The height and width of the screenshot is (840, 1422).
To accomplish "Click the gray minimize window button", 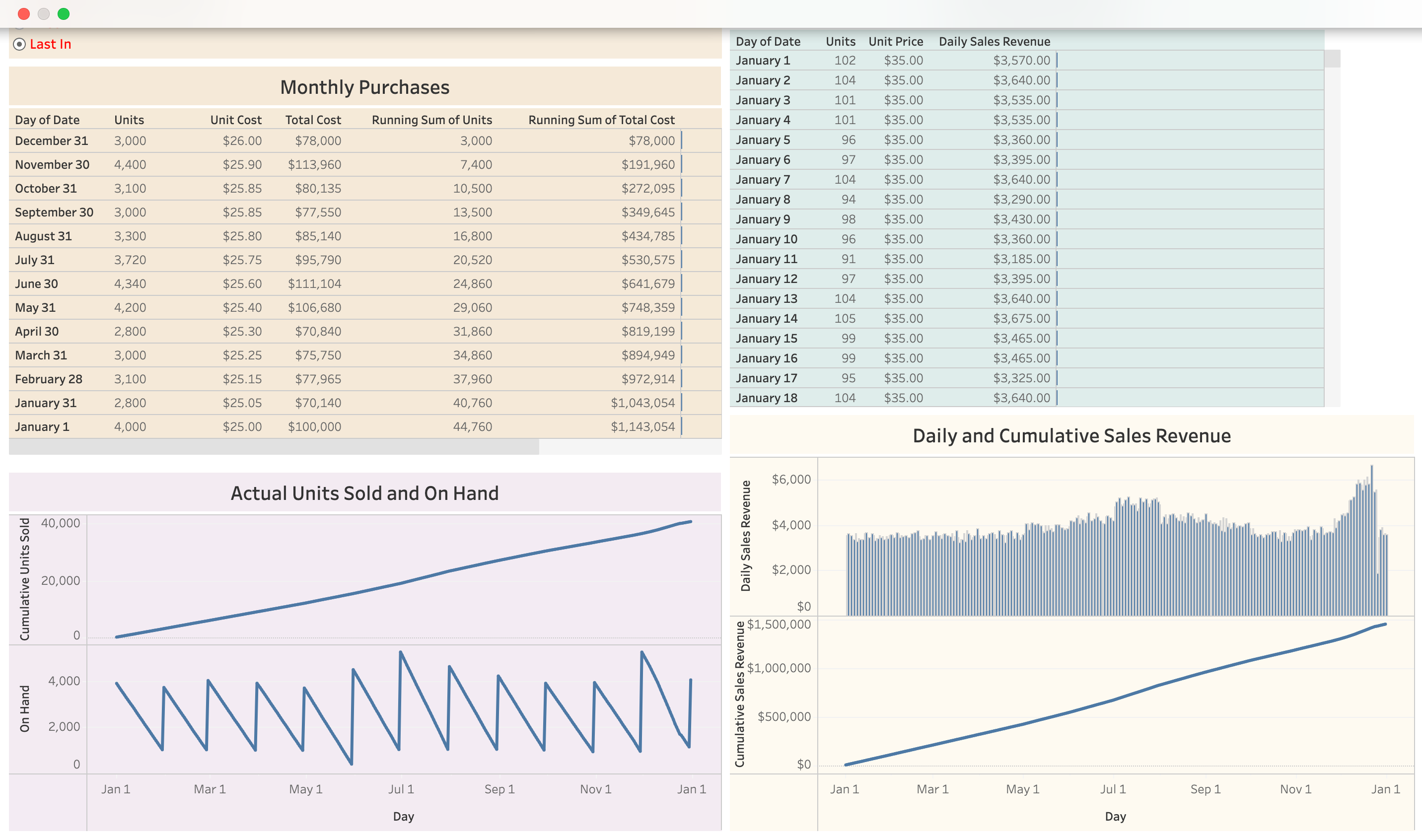I will (x=44, y=13).
